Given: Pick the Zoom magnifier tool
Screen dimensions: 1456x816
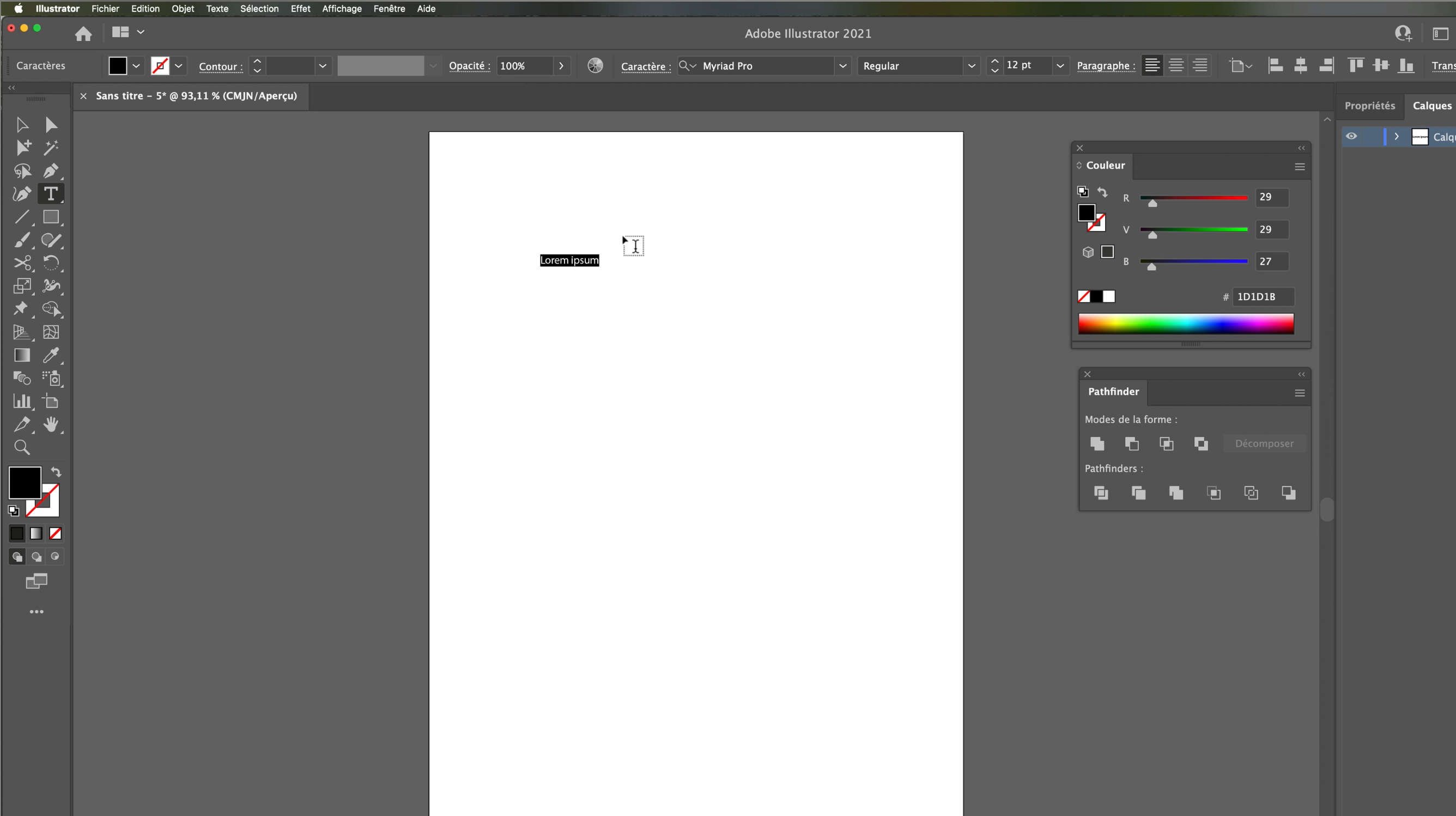Looking at the screenshot, I should tap(22, 448).
